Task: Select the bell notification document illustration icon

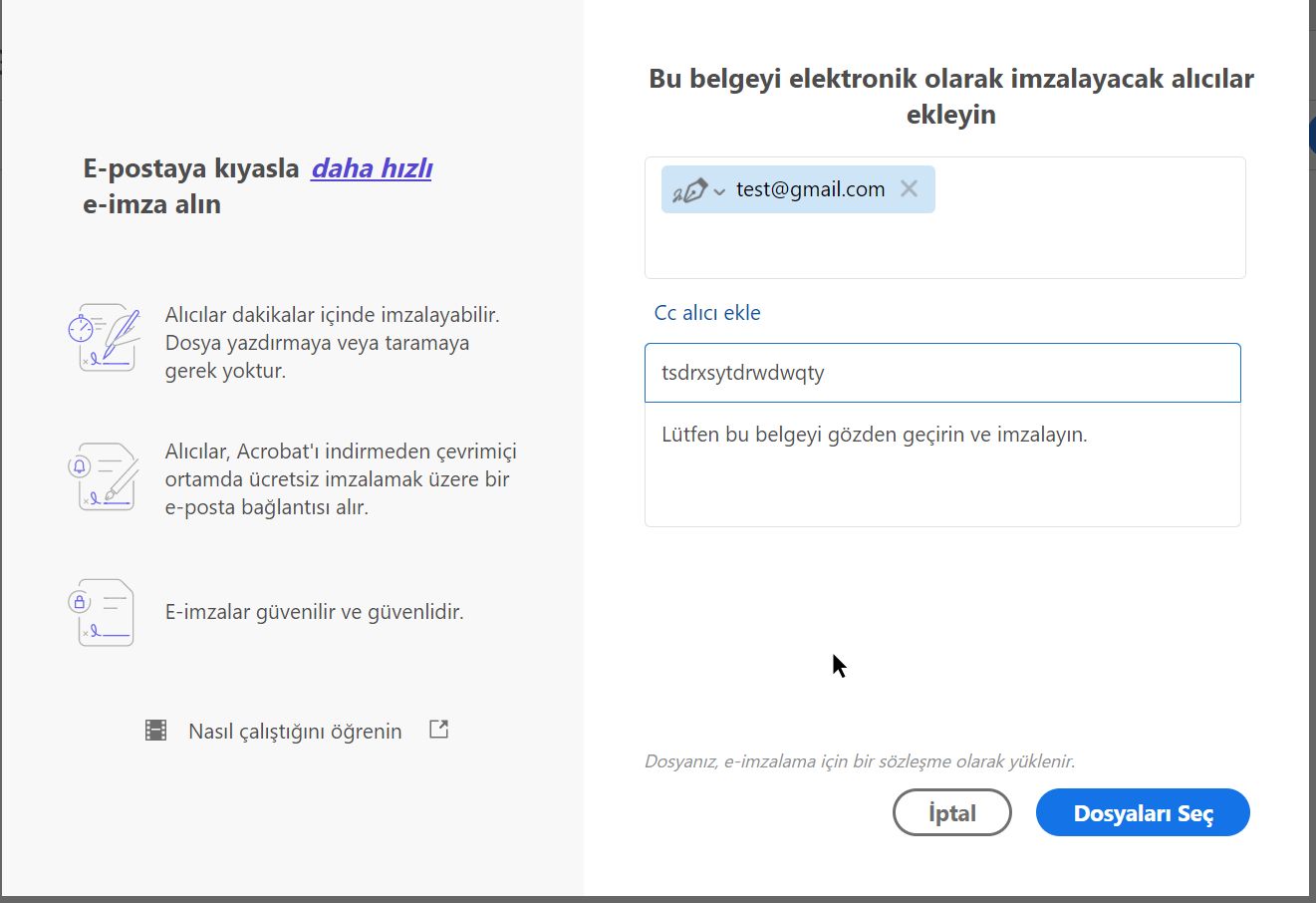Action: 103,476
